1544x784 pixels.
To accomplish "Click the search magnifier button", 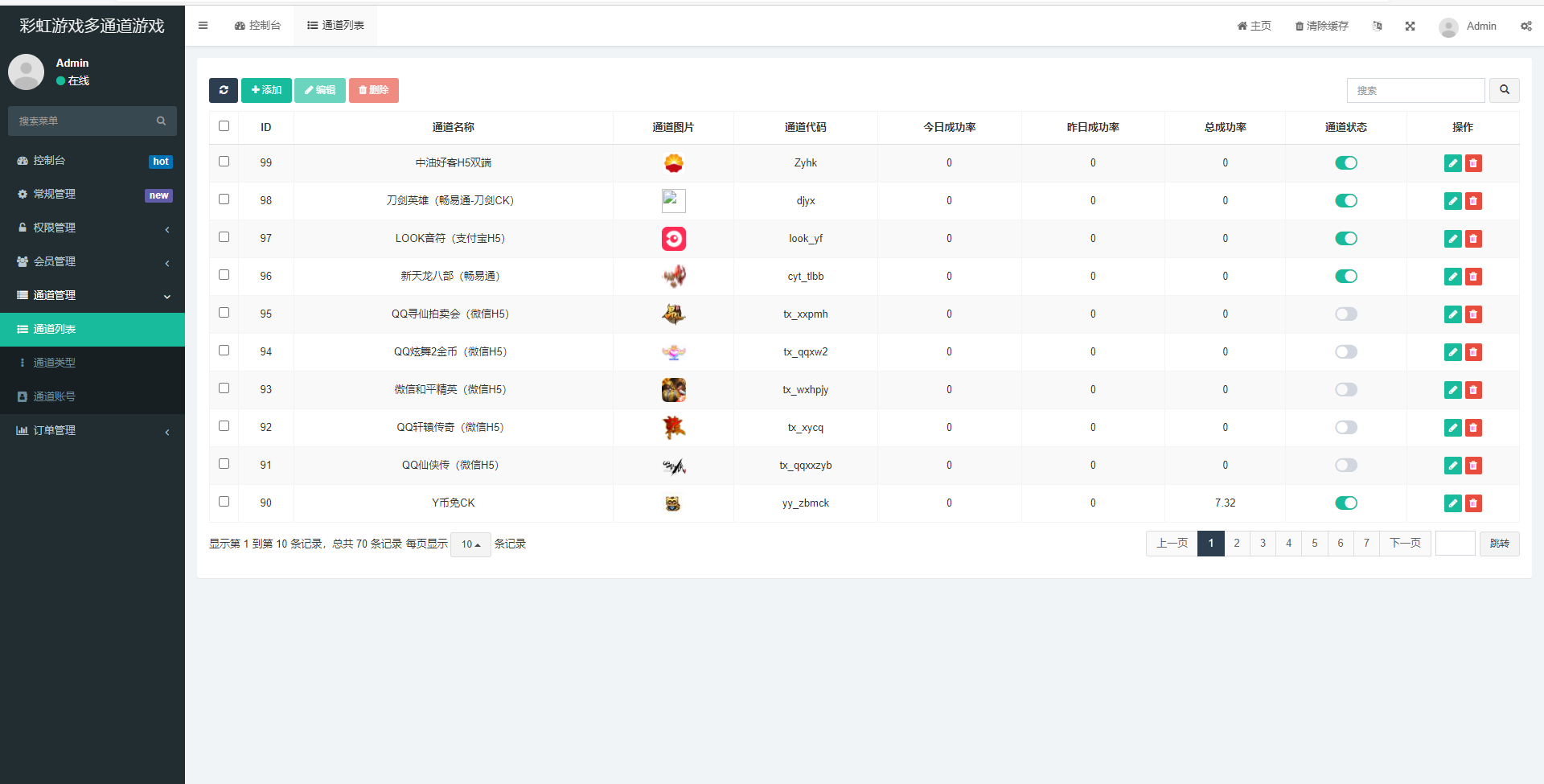I will coord(1504,90).
